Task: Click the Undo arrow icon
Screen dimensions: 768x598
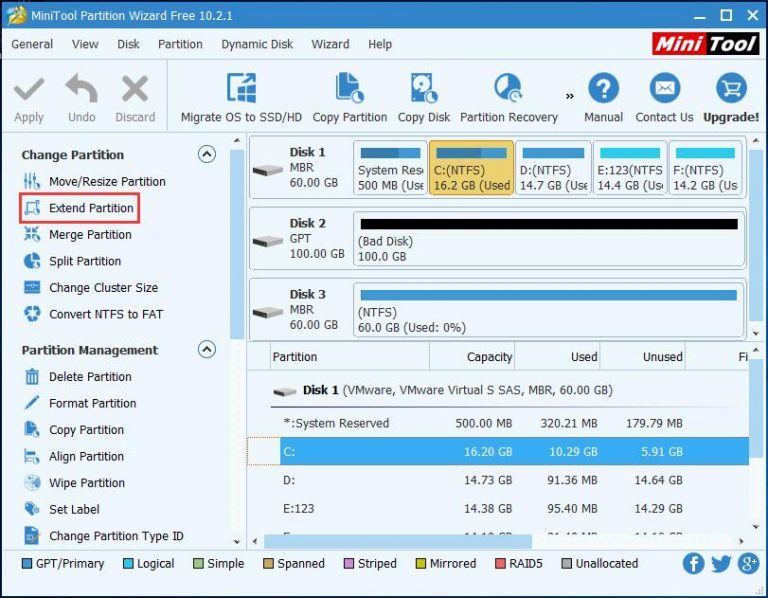Action: (x=81, y=88)
